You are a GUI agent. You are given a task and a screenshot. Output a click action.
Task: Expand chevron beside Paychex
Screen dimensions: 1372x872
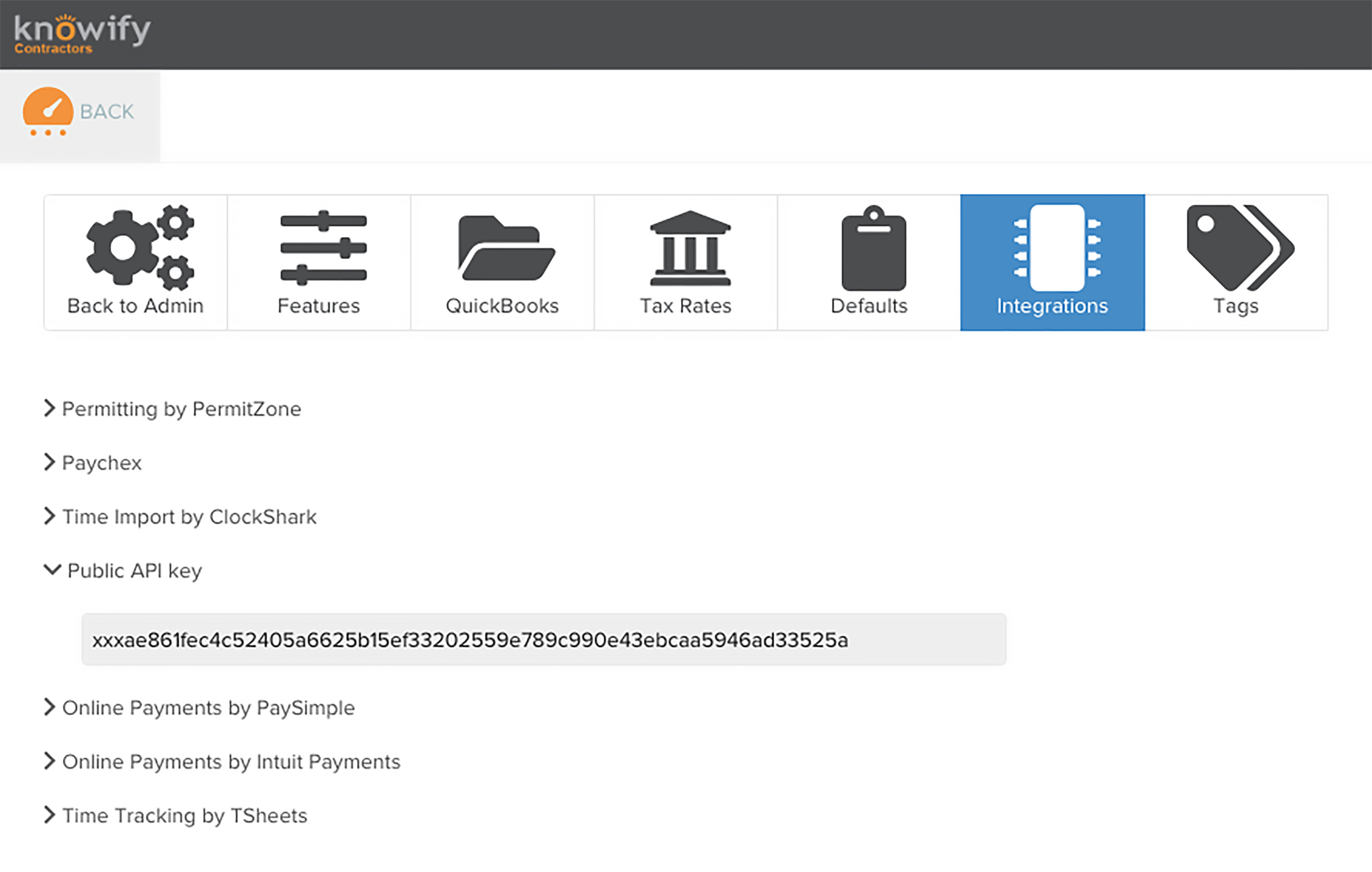[50, 463]
